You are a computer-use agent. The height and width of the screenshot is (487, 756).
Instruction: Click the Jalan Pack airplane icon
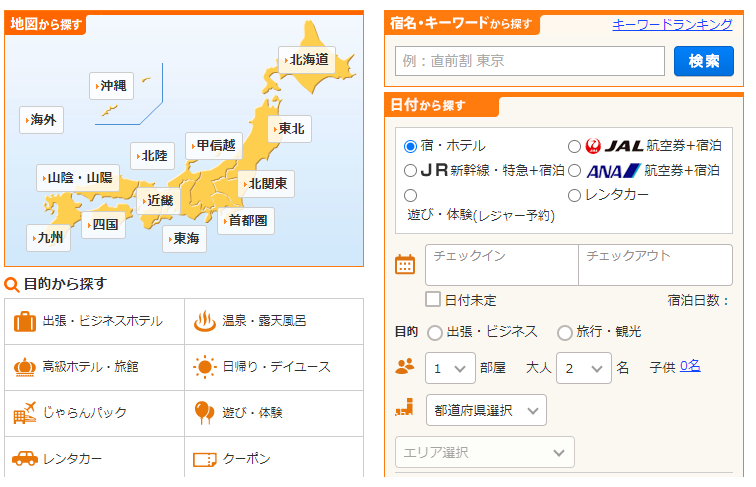pyautogui.click(x=25, y=412)
